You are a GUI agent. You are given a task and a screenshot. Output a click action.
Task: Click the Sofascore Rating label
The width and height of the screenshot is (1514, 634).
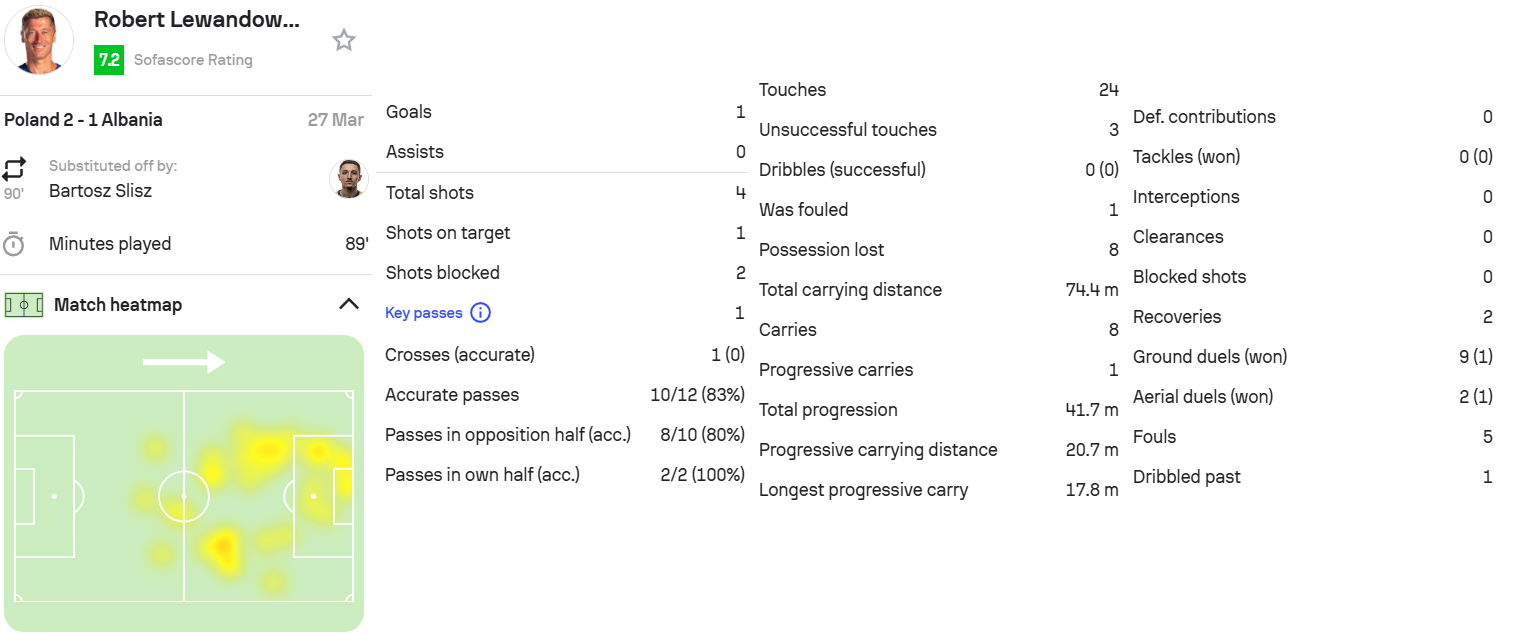tap(193, 60)
